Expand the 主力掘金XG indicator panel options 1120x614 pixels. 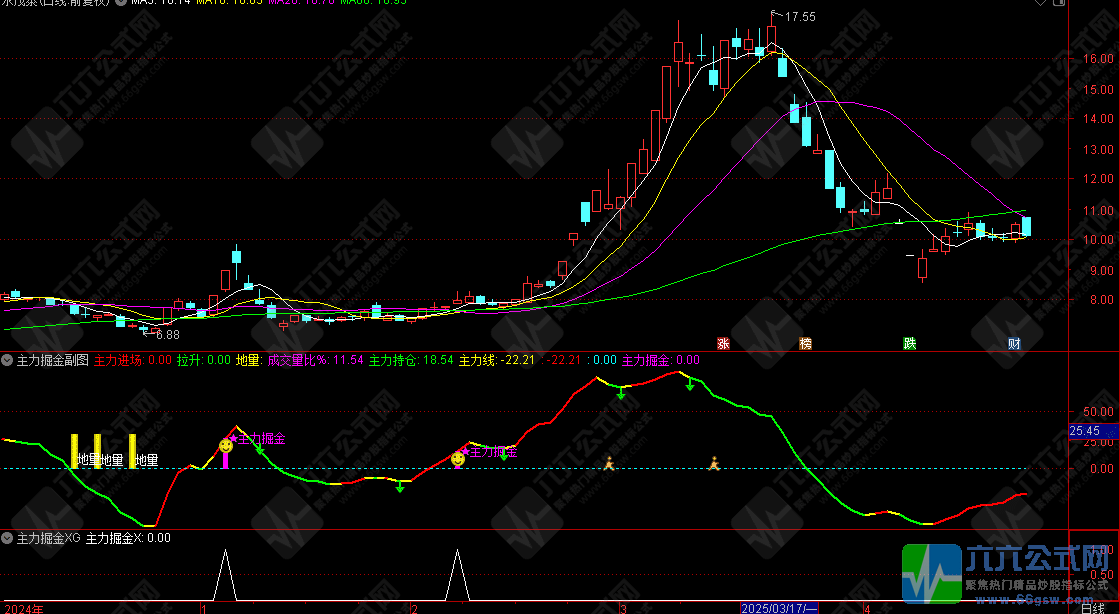coord(8,538)
